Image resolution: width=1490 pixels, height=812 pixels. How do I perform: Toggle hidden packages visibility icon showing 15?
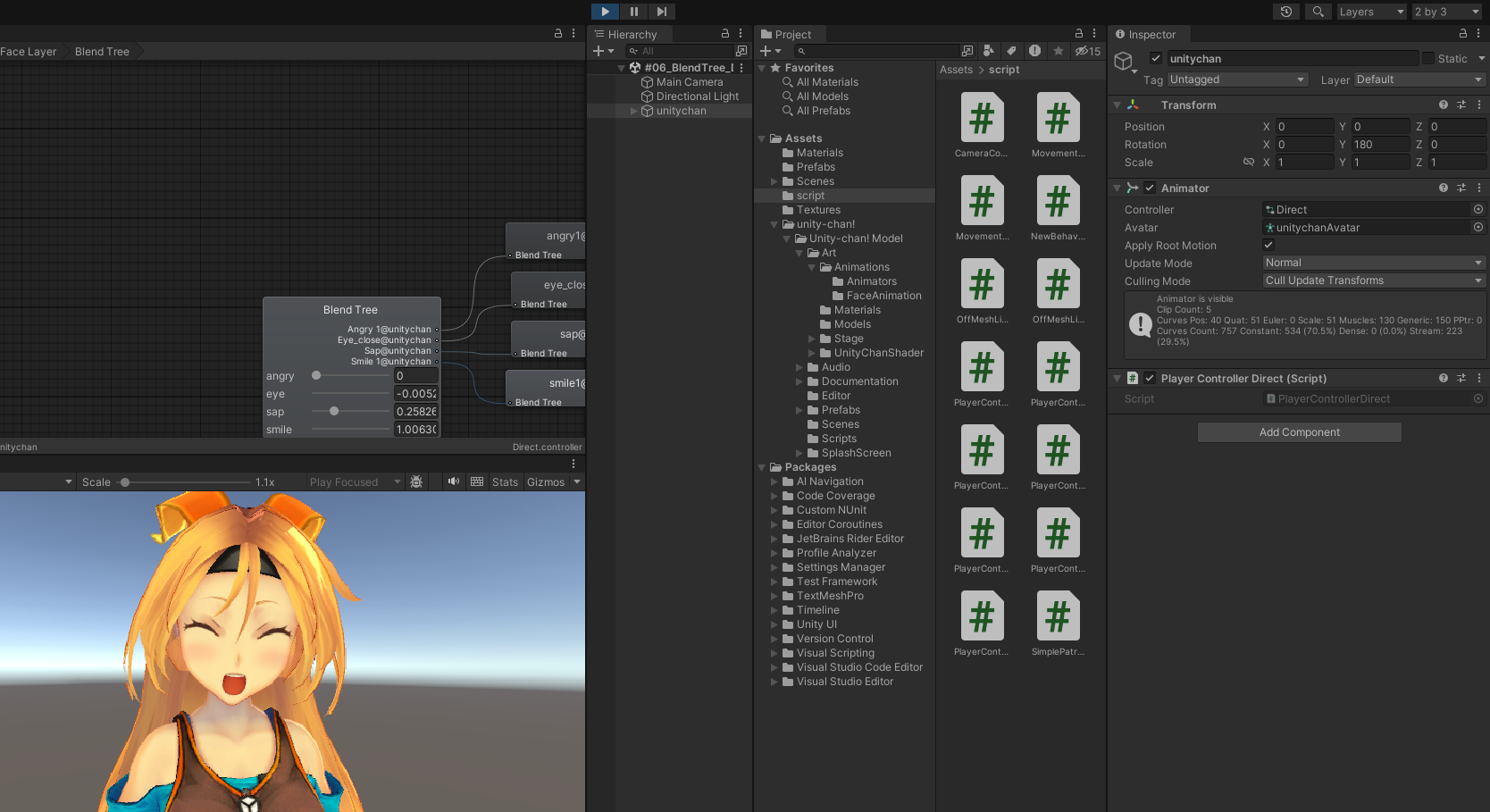coord(1087,51)
